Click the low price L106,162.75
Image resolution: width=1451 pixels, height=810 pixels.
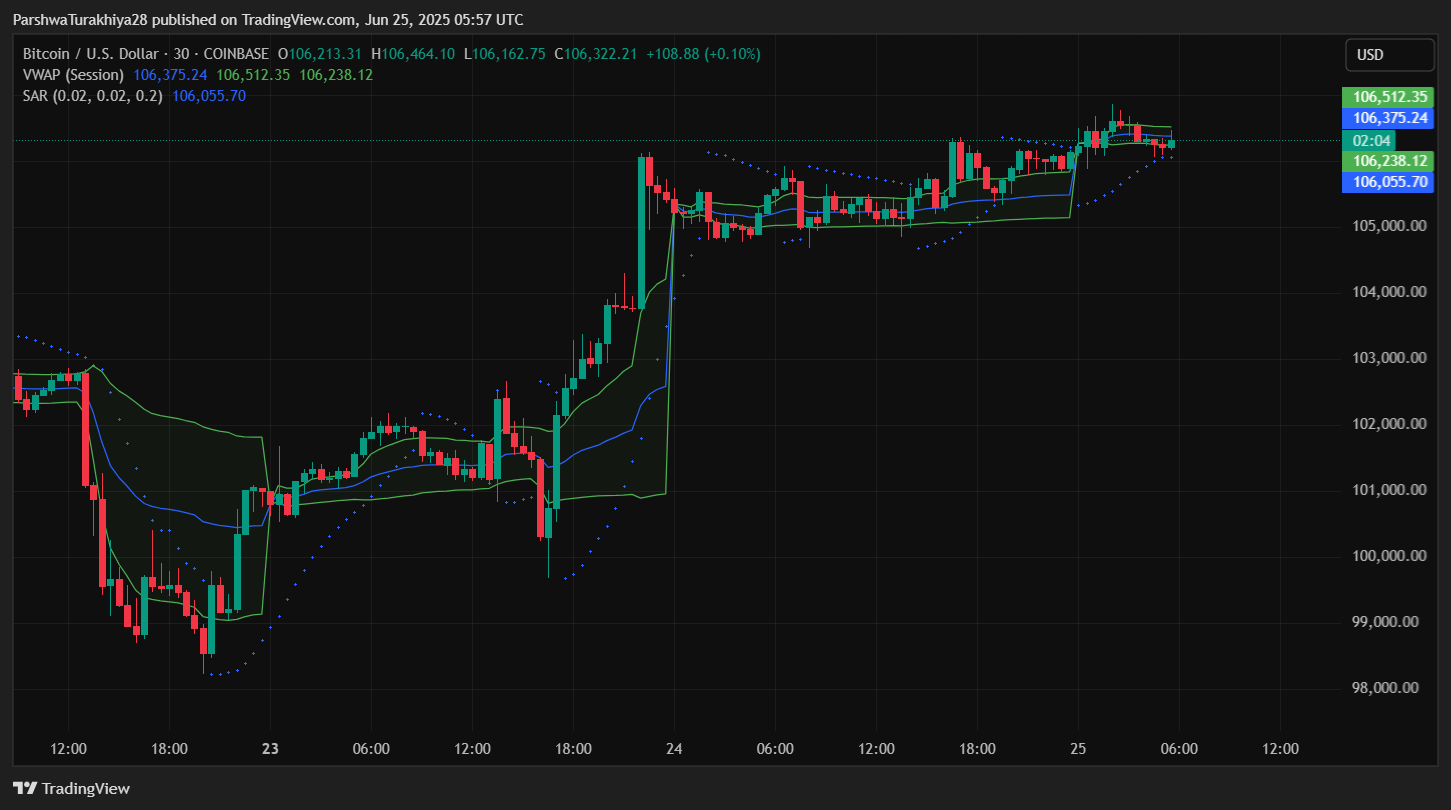504,54
